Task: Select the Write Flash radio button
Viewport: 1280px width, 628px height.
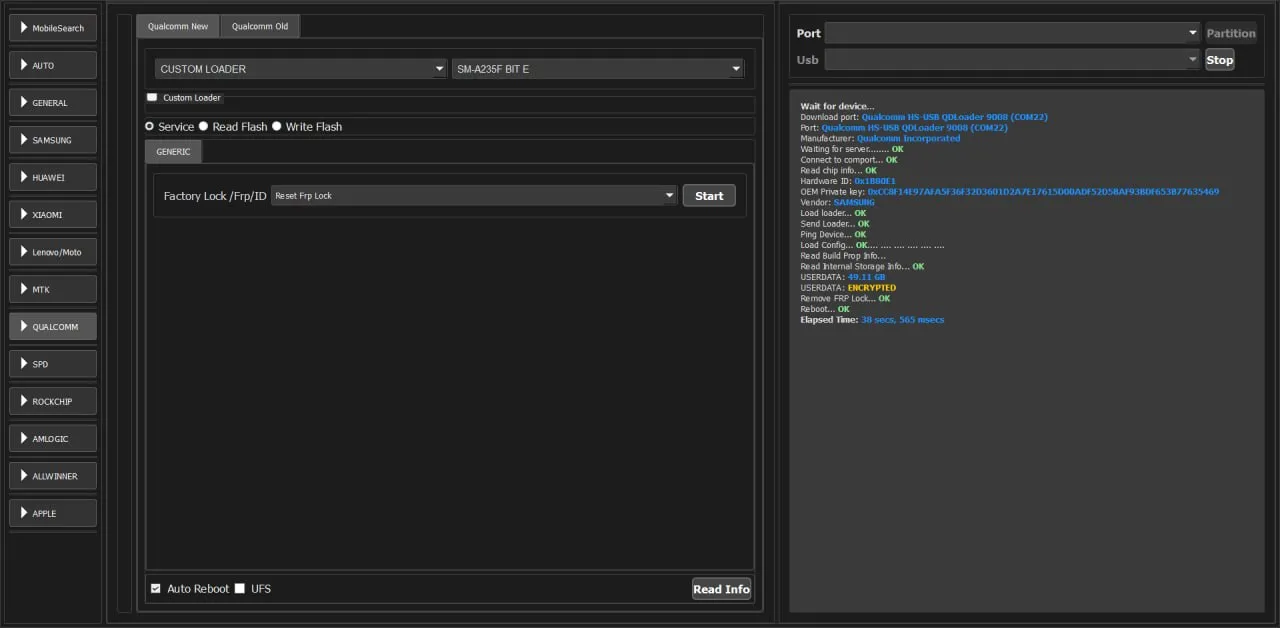Action: tap(277, 127)
